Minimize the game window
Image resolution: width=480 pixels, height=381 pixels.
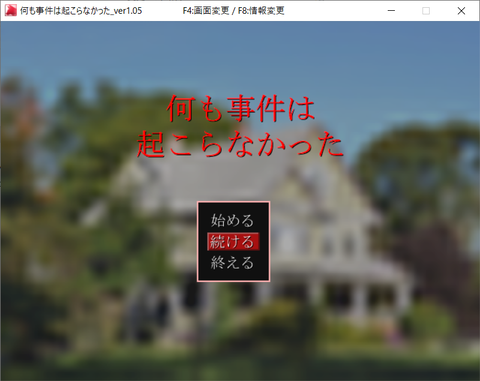click(x=391, y=11)
